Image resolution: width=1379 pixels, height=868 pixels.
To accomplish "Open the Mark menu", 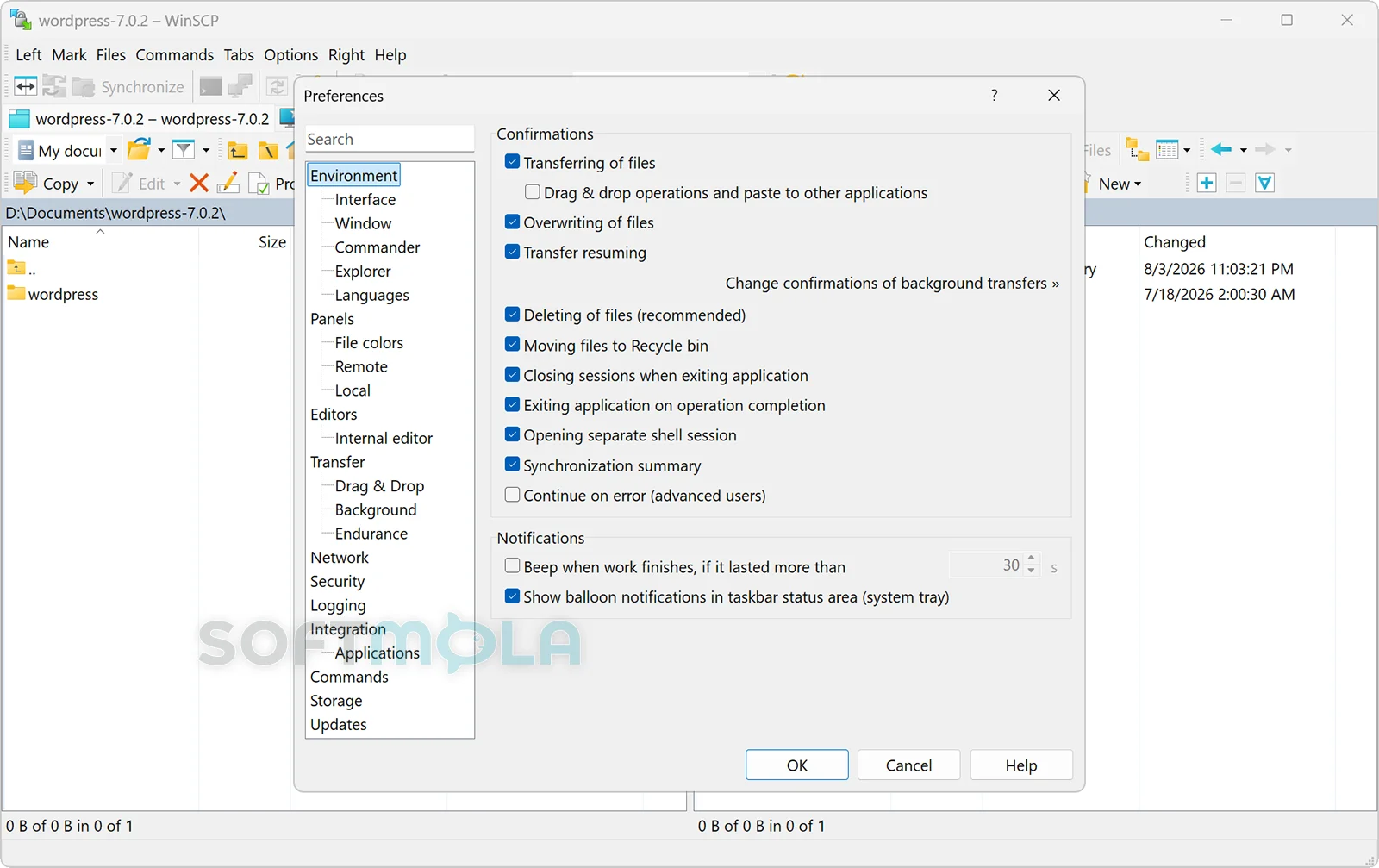I will [69, 54].
